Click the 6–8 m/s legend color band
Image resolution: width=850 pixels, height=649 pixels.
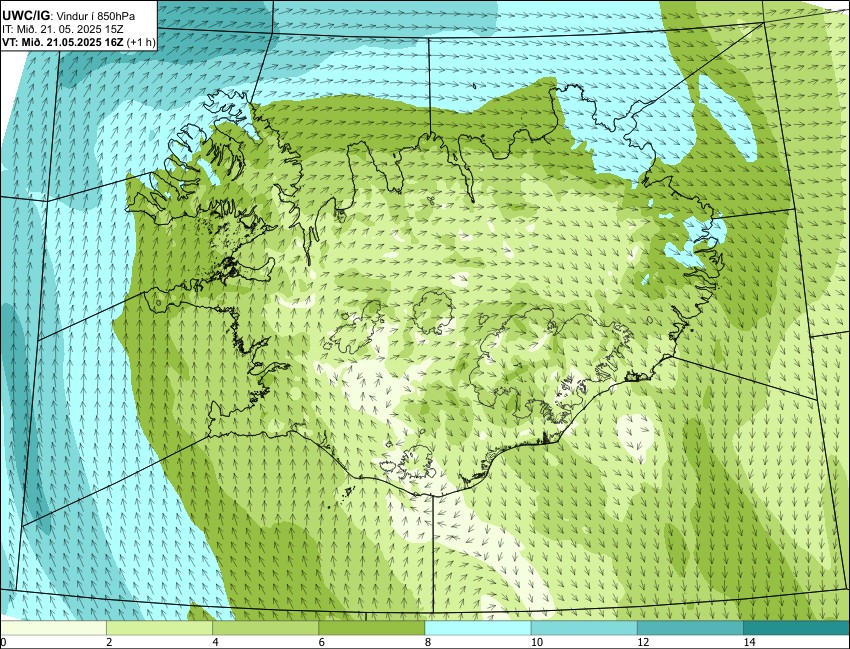point(372,628)
